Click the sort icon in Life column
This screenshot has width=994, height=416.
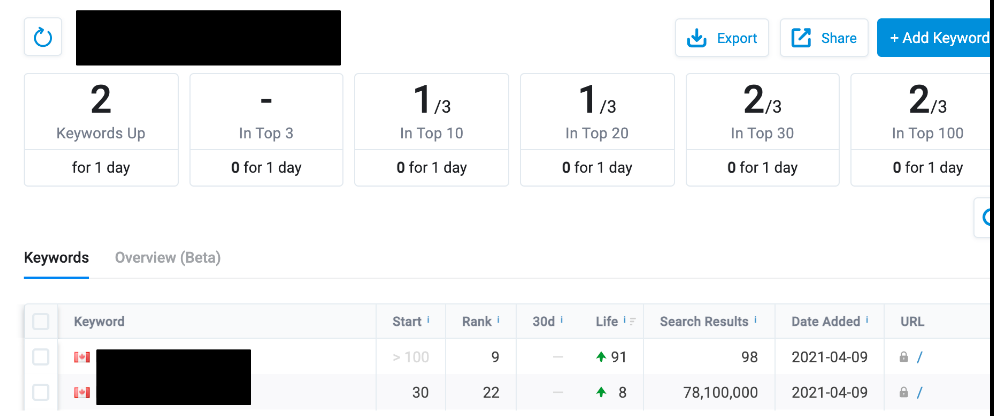[x=633, y=321]
